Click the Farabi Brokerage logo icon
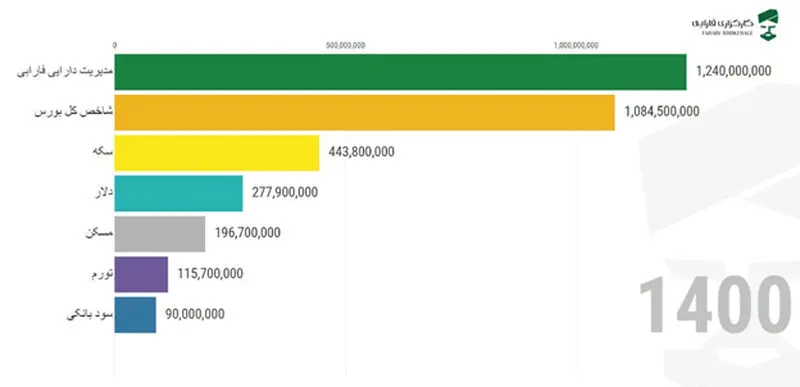Viewport: 800px width, 387px height. tap(768, 25)
